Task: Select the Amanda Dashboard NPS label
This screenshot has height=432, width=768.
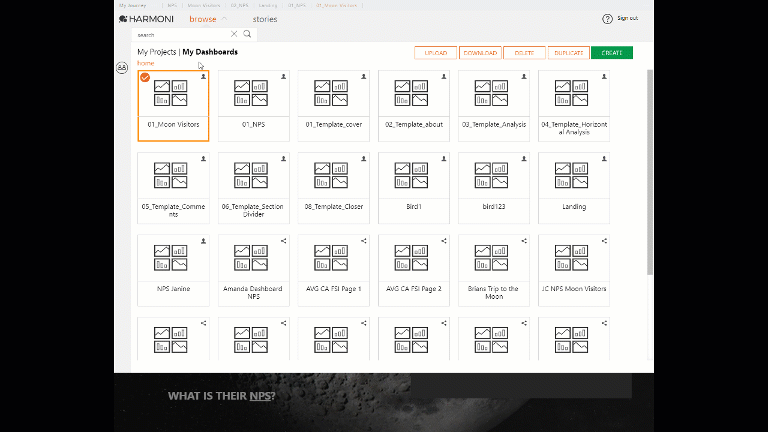Action: 253,292
